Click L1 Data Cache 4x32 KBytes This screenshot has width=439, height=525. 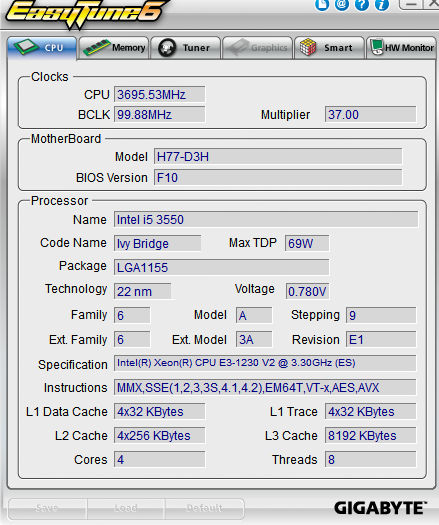[x=159, y=411]
